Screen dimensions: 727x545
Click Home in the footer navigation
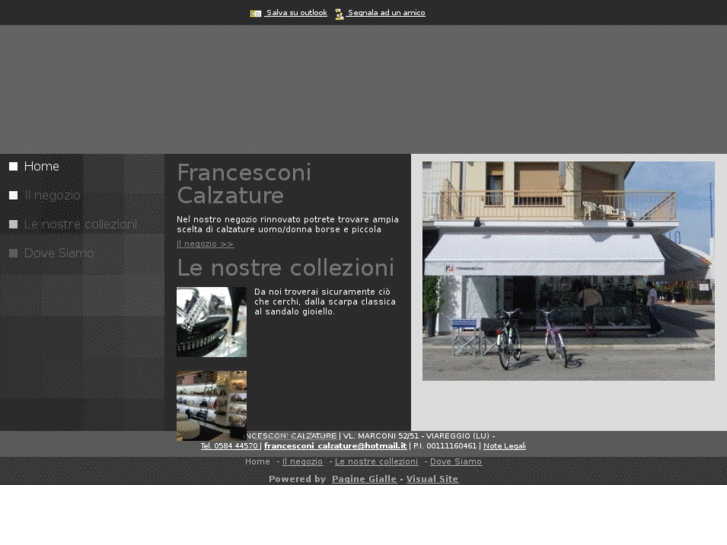257,462
